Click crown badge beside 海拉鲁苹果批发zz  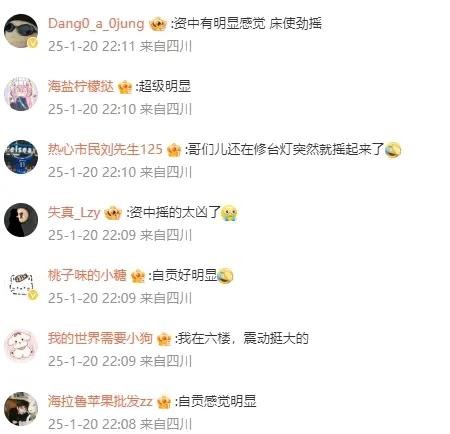pos(164,402)
